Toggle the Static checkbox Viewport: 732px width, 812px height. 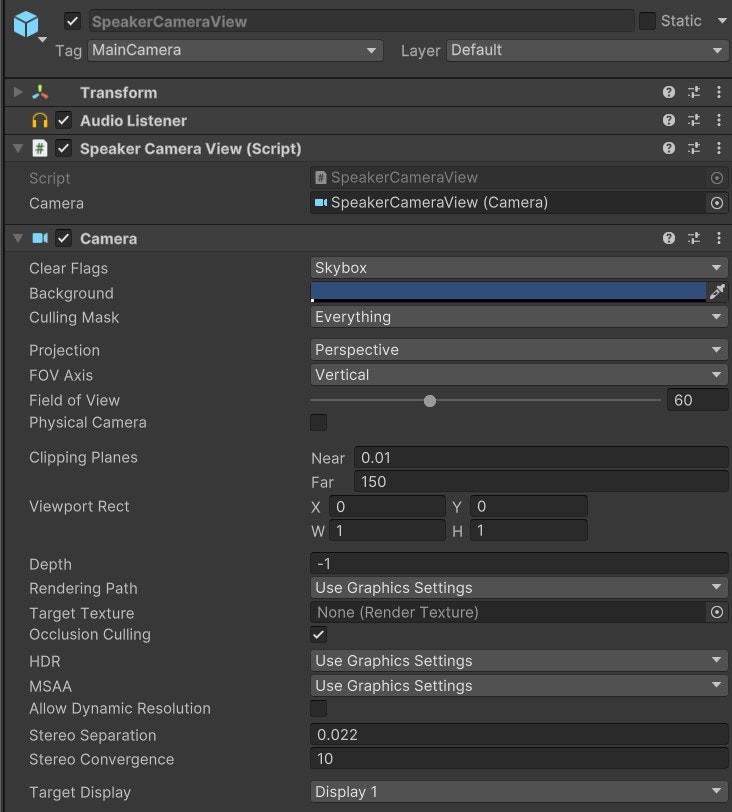647,21
